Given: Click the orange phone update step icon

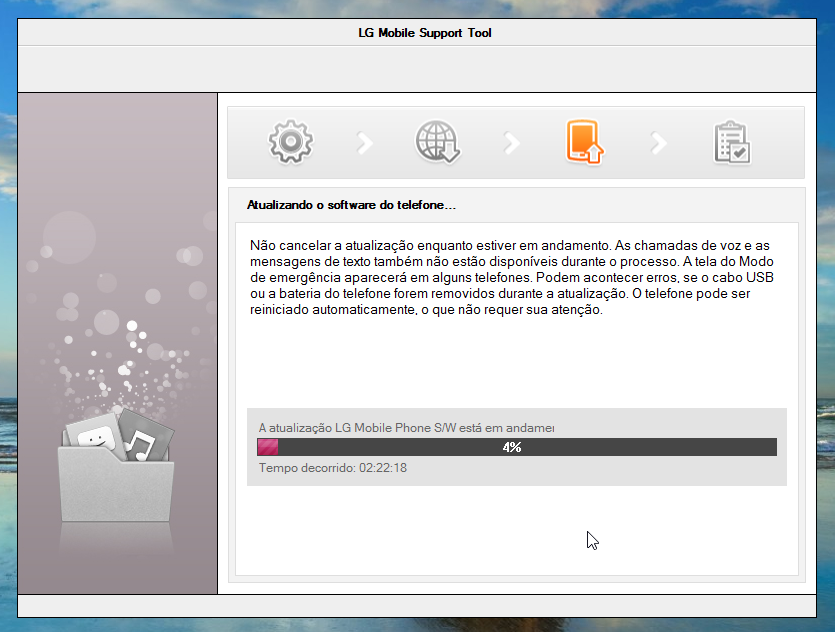Looking at the screenshot, I should click(x=584, y=142).
